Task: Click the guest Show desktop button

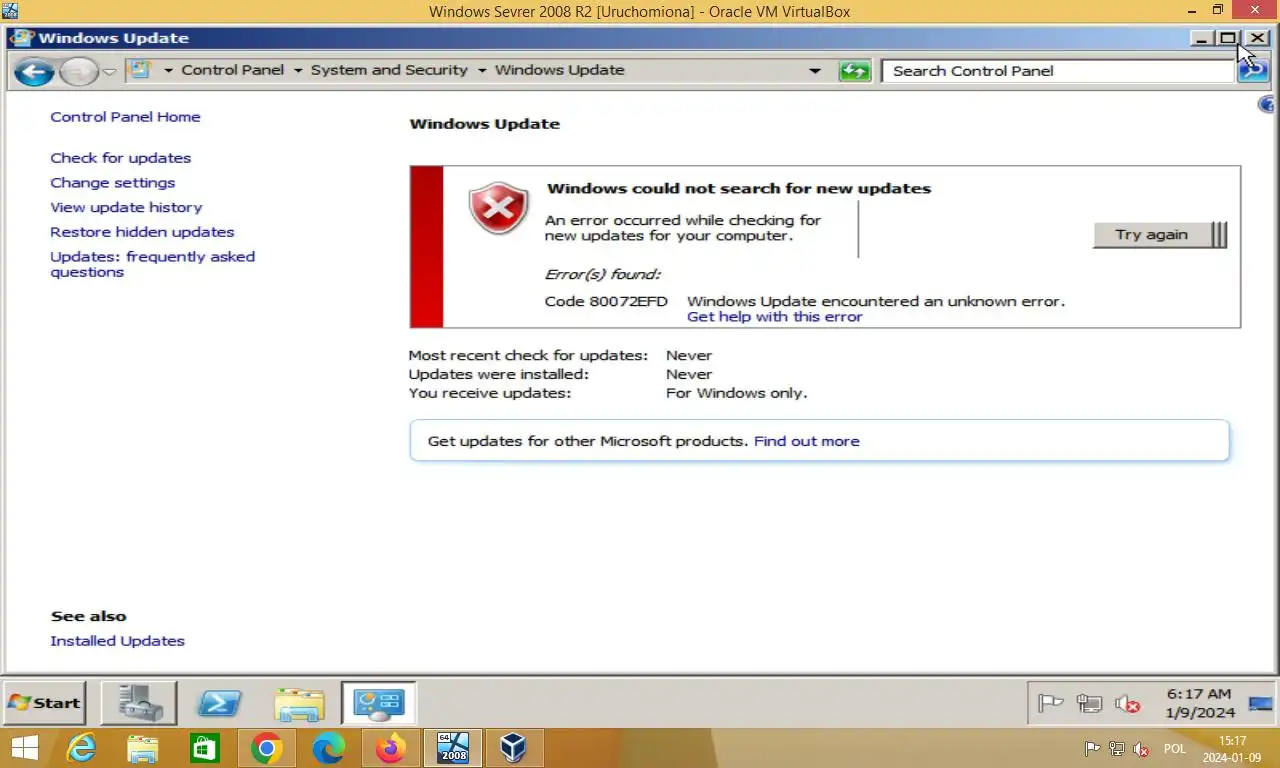Action: 1261,703
